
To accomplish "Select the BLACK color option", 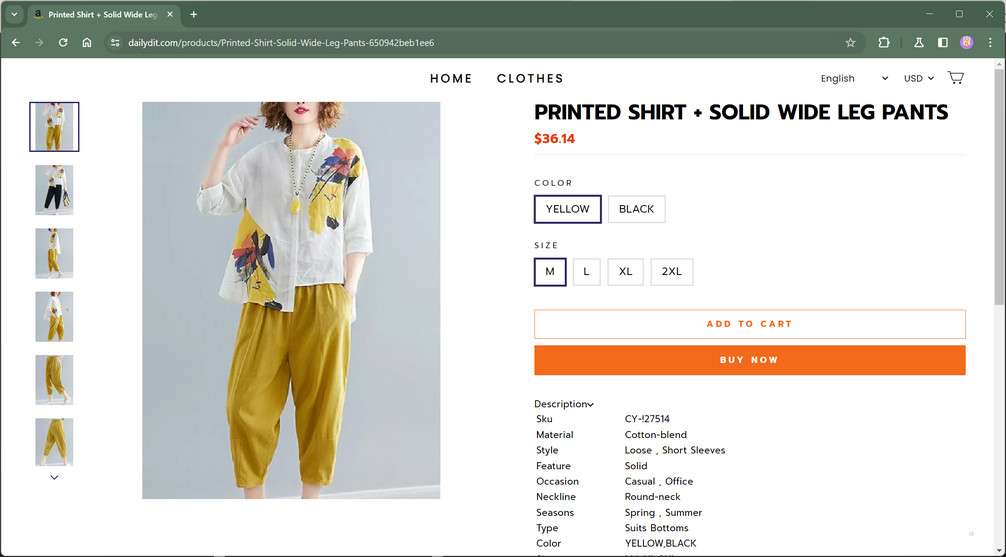I will click(x=636, y=209).
